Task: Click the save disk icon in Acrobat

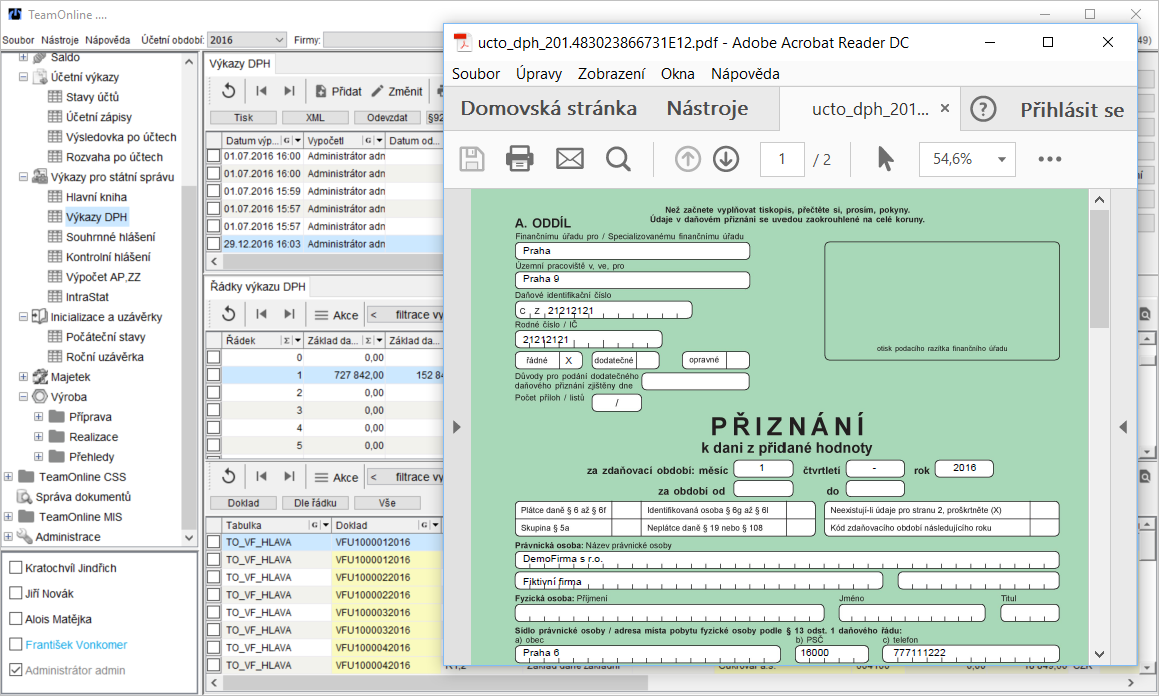Action: [x=472, y=159]
